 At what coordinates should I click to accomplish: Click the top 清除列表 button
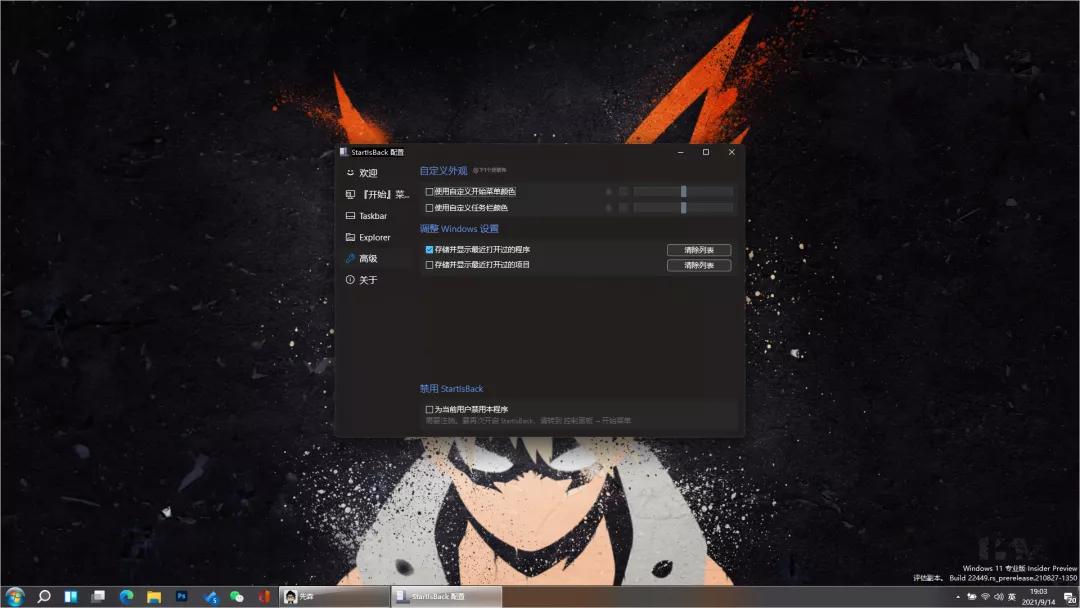point(701,249)
